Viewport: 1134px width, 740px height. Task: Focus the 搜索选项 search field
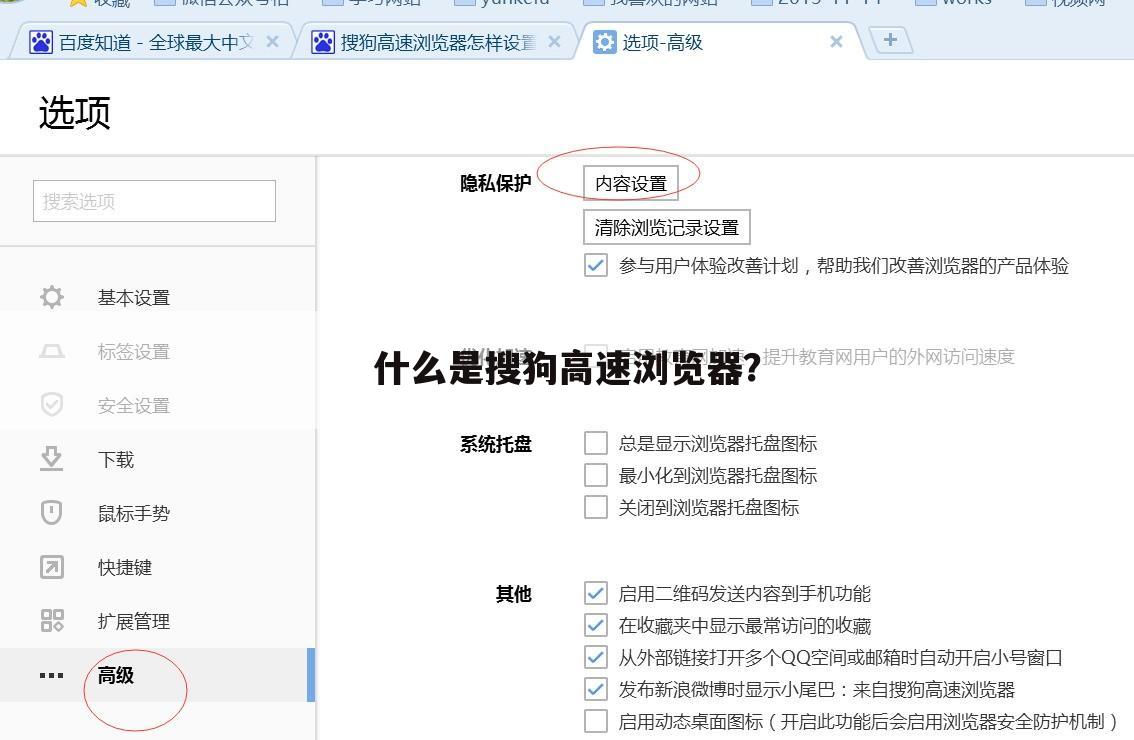point(154,200)
